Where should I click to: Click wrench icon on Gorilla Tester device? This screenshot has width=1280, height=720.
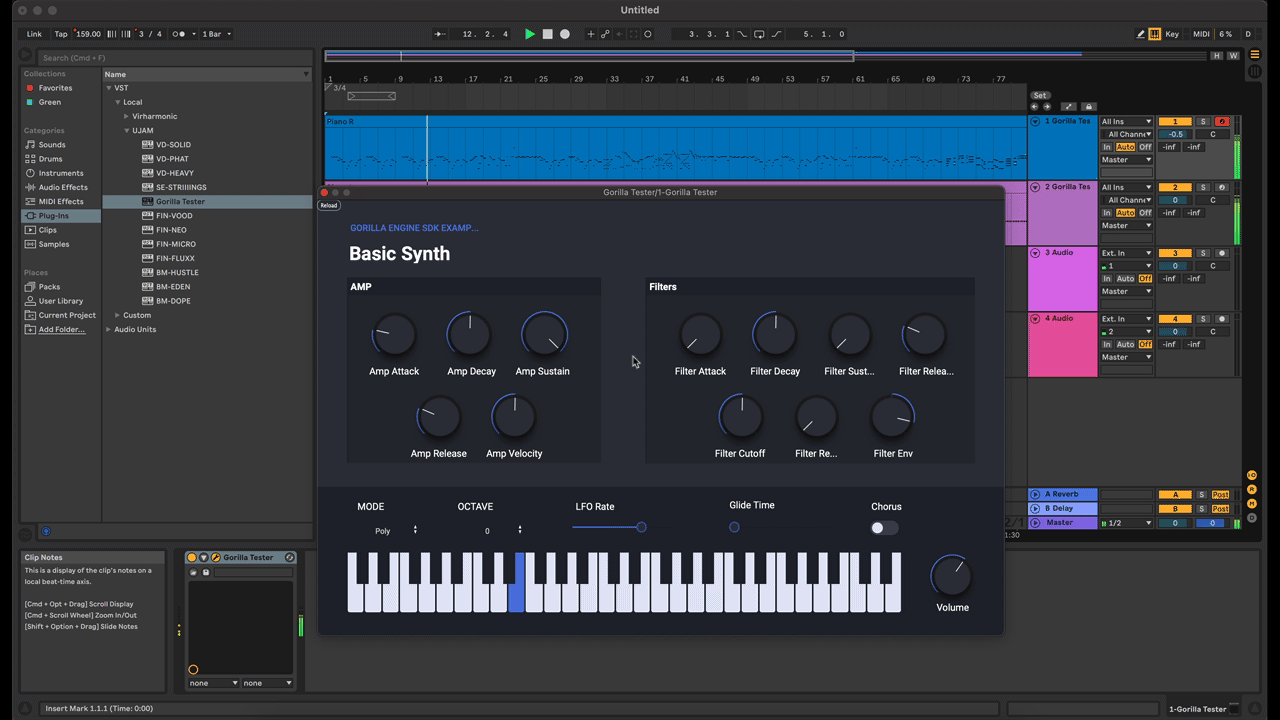pos(215,557)
